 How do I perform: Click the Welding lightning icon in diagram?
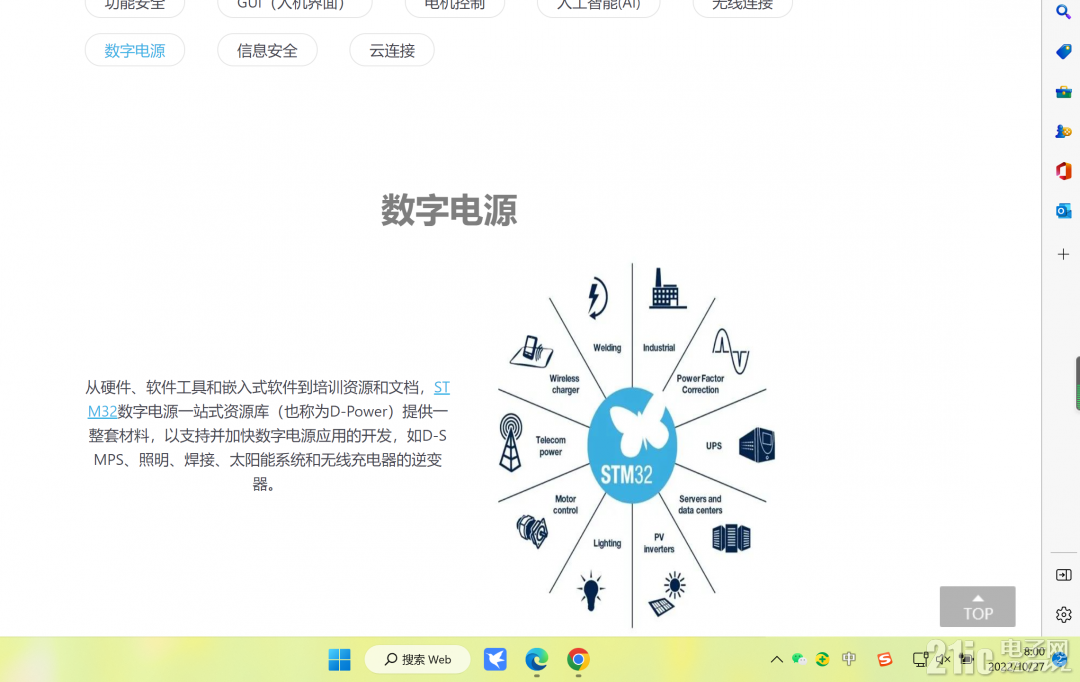596,298
